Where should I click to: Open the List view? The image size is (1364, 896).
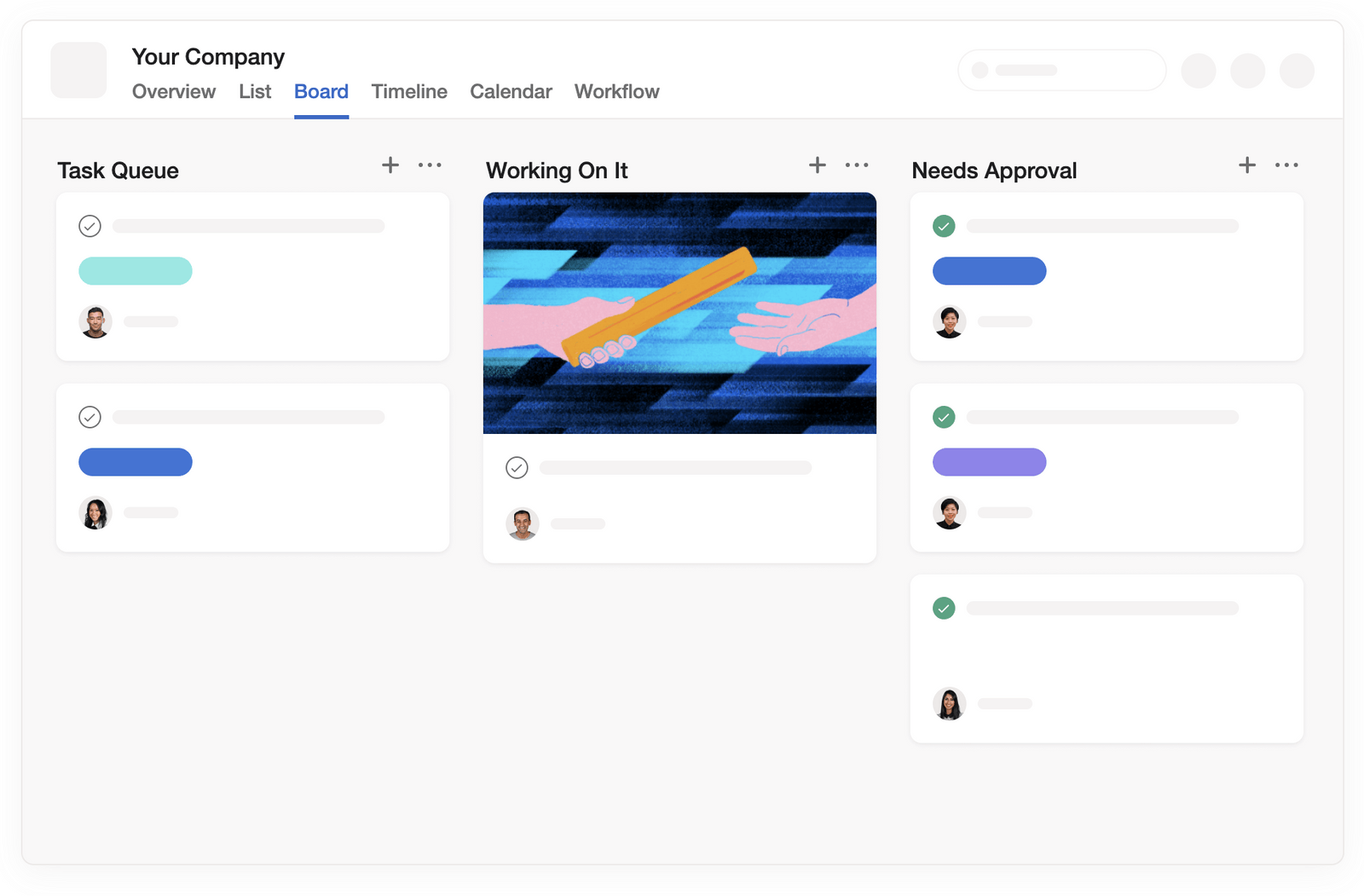255,91
